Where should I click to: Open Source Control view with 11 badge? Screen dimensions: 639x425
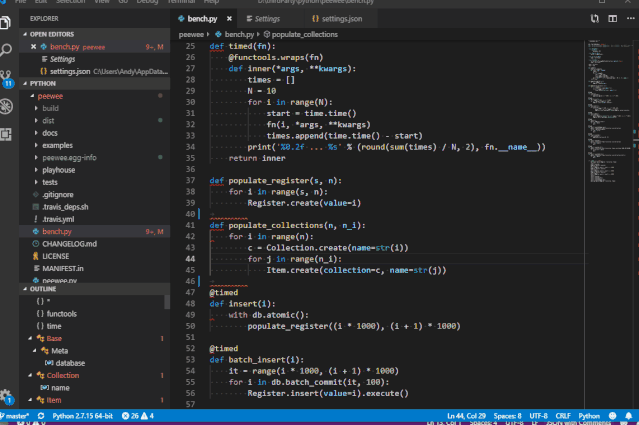pyautogui.click(x=6, y=79)
